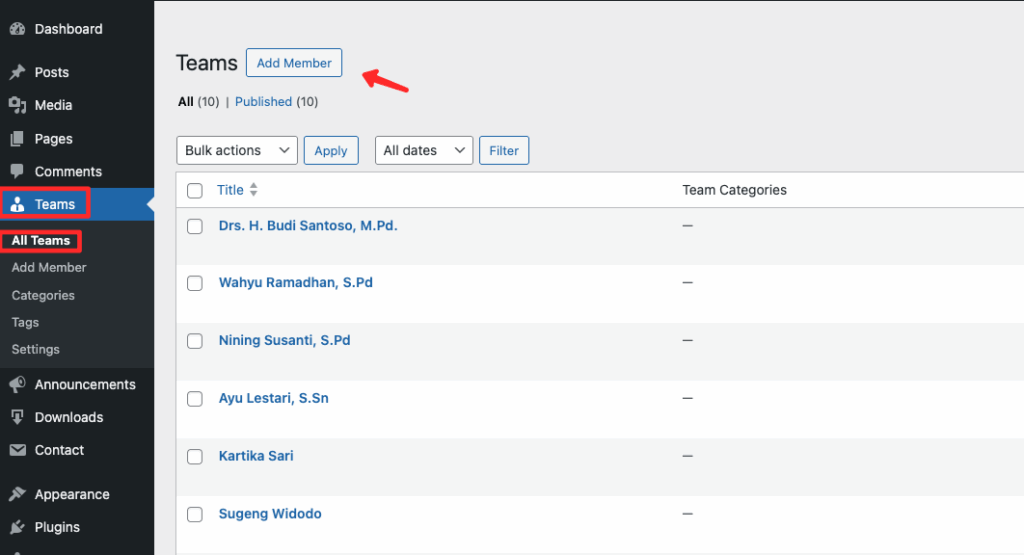1024x555 pixels.
Task: Open the Comments menu item
Action: coord(69,171)
